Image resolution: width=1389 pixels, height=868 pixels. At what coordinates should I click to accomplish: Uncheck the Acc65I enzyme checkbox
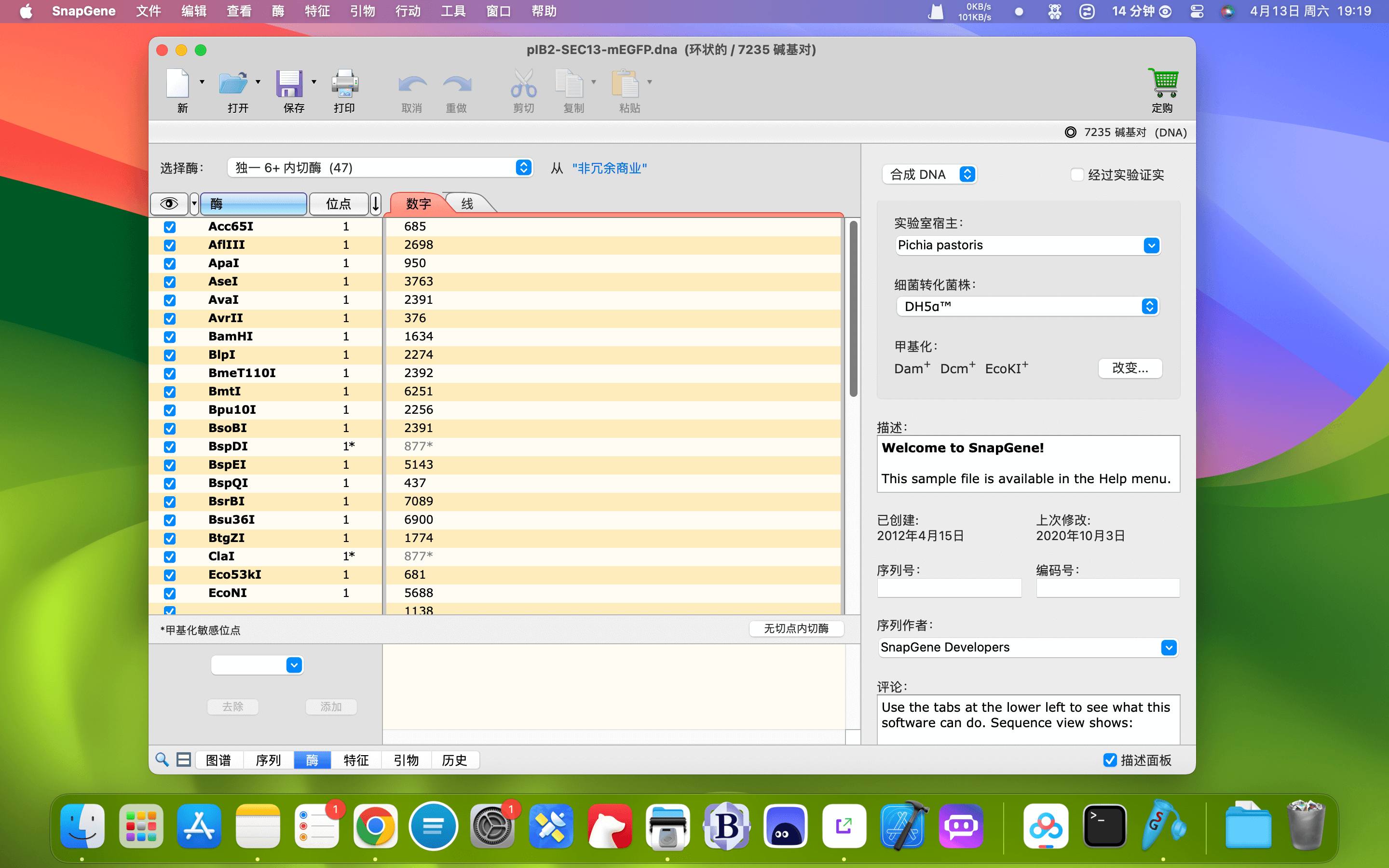[x=169, y=227]
